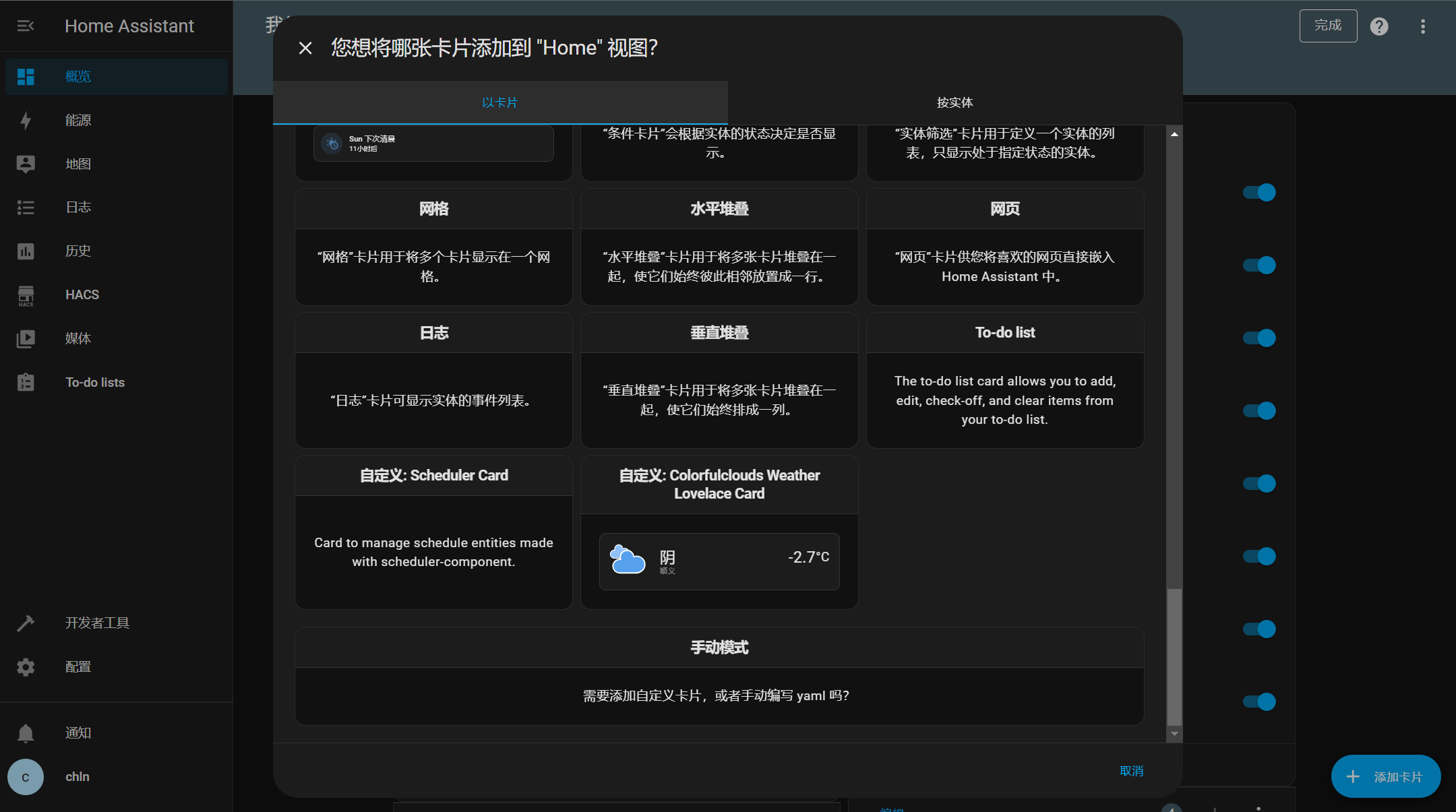Choose the 网页 card

(1005, 247)
